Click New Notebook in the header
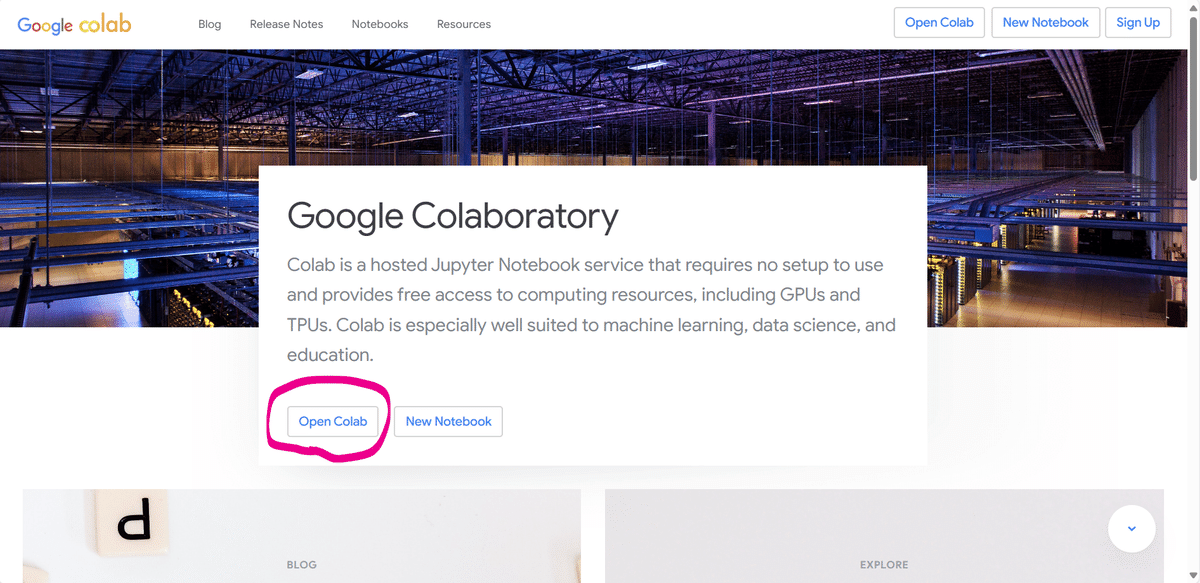The width and height of the screenshot is (1200, 583). (x=1045, y=23)
